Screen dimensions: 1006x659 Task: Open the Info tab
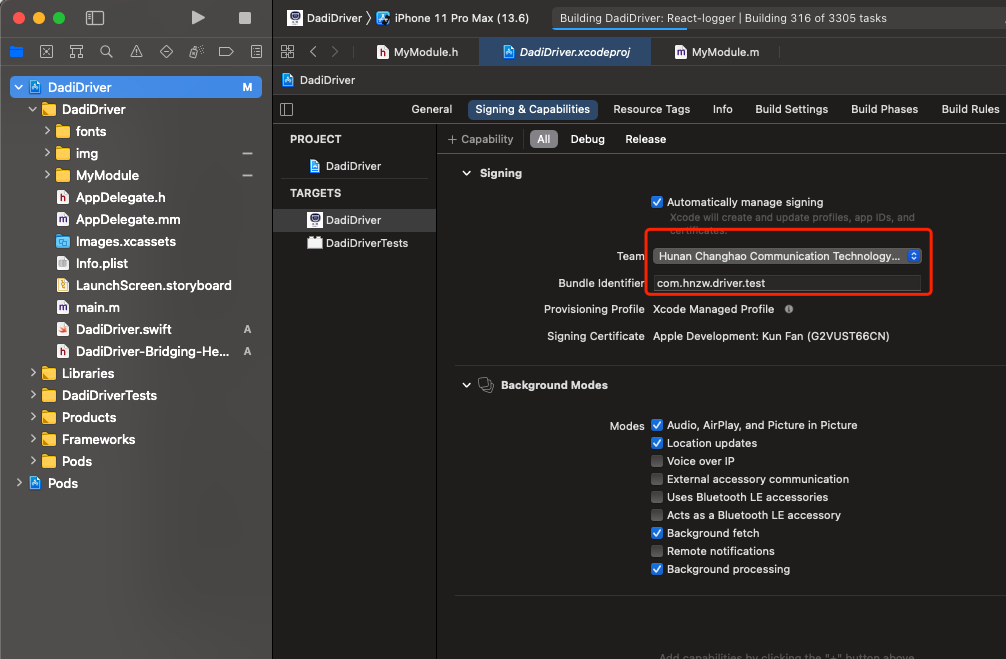tap(722, 110)
